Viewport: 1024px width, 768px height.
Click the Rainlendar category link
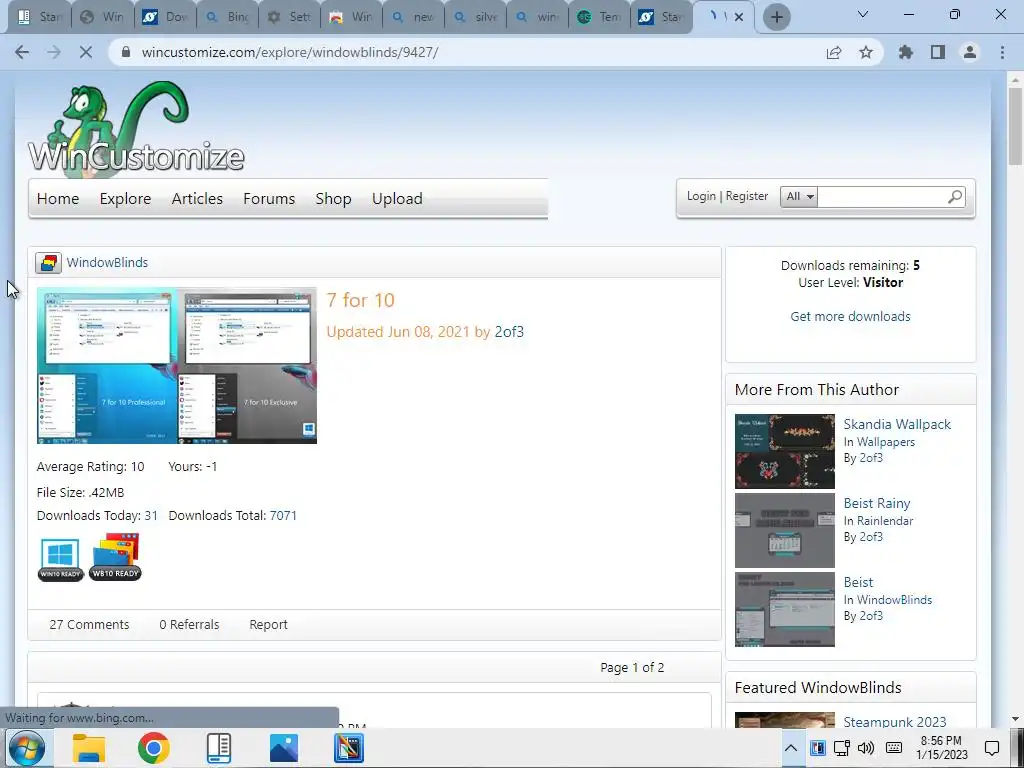pyautogui.click(x=885, y=520)
